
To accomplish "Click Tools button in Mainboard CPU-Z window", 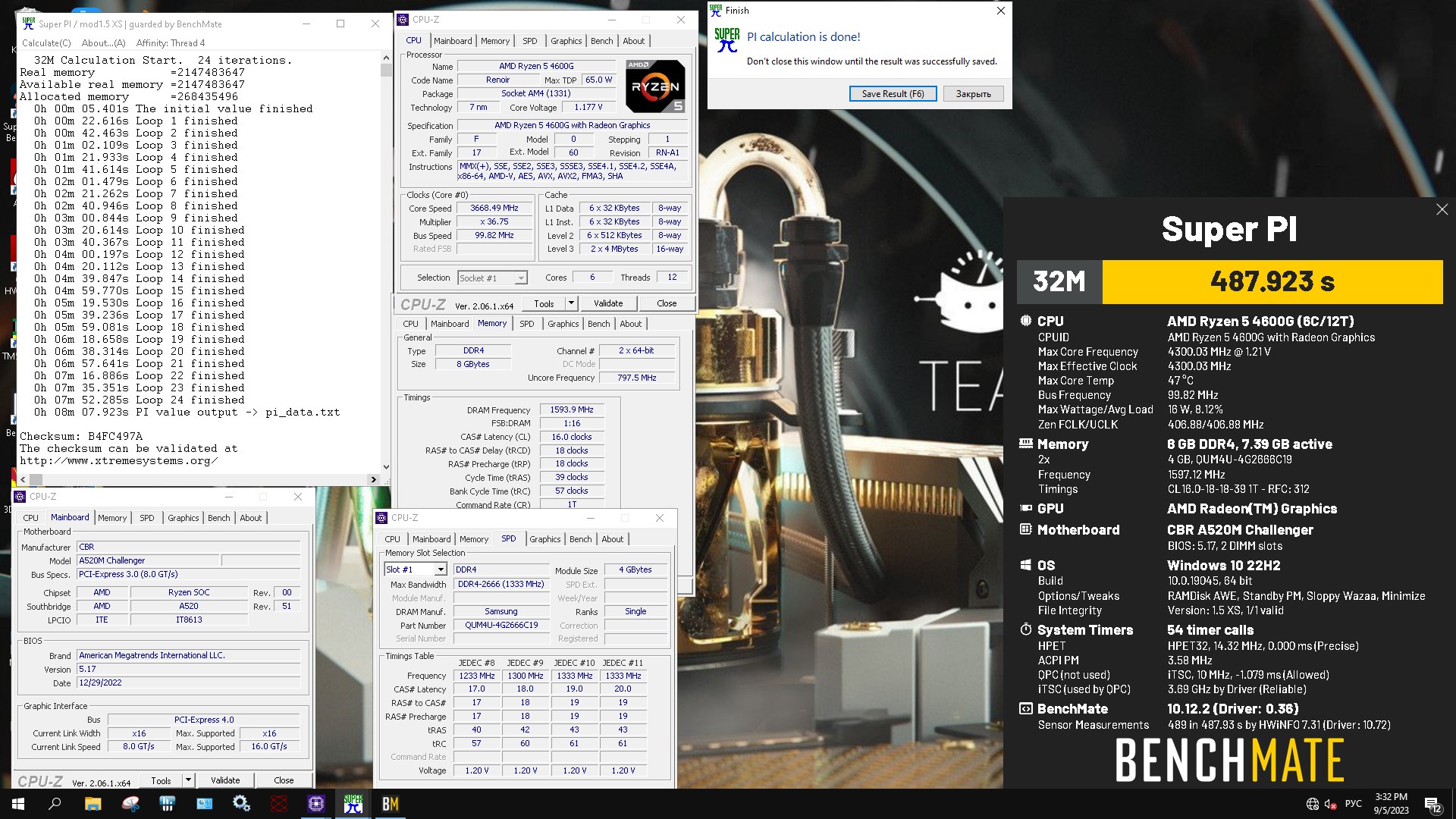I will [x=161, y=780].
